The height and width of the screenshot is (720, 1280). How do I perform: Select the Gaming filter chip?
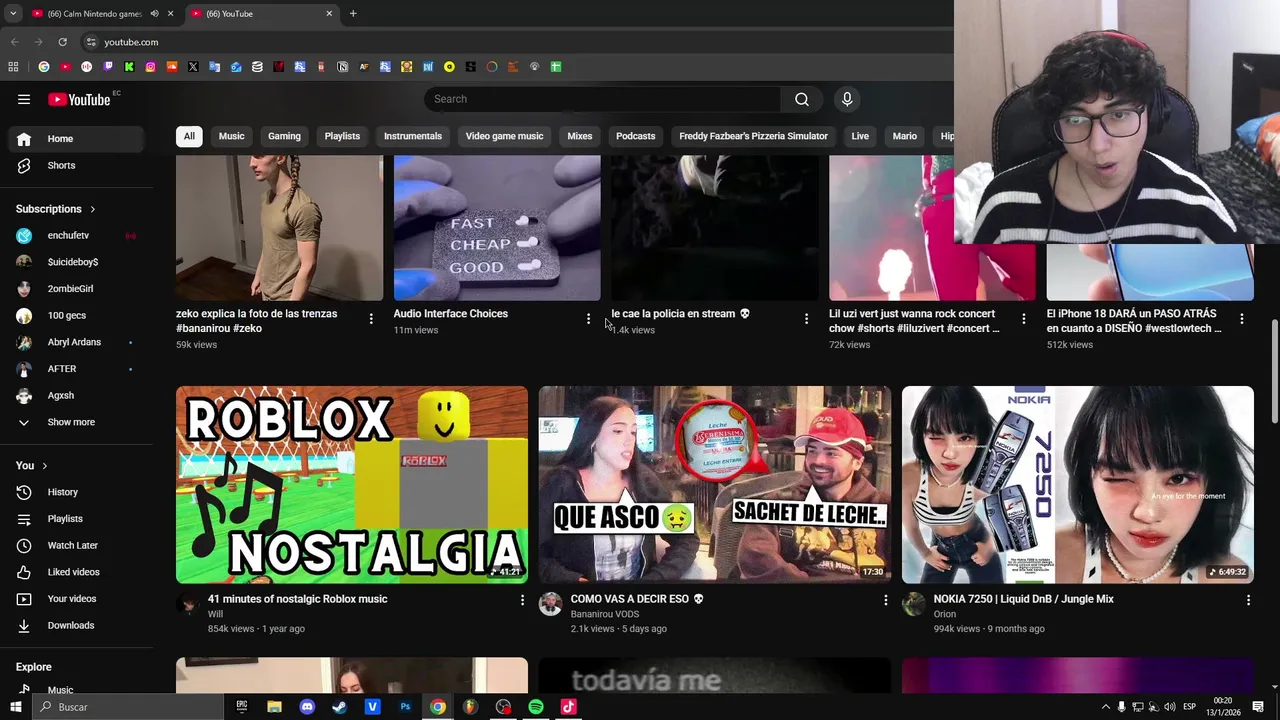point(284,136)
